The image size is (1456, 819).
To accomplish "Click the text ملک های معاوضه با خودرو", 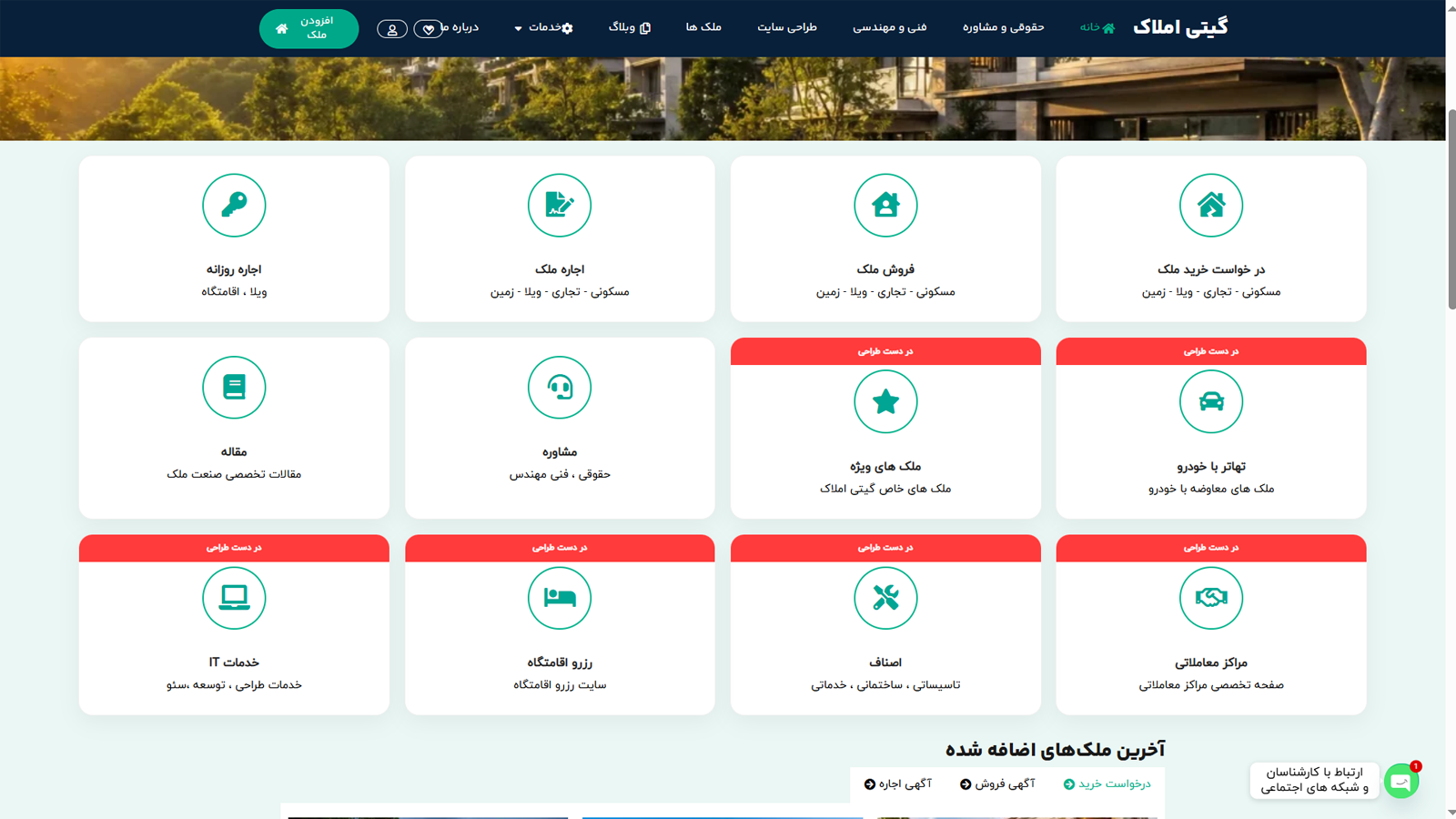I will pyautogui.click(x=1210, y=489).
